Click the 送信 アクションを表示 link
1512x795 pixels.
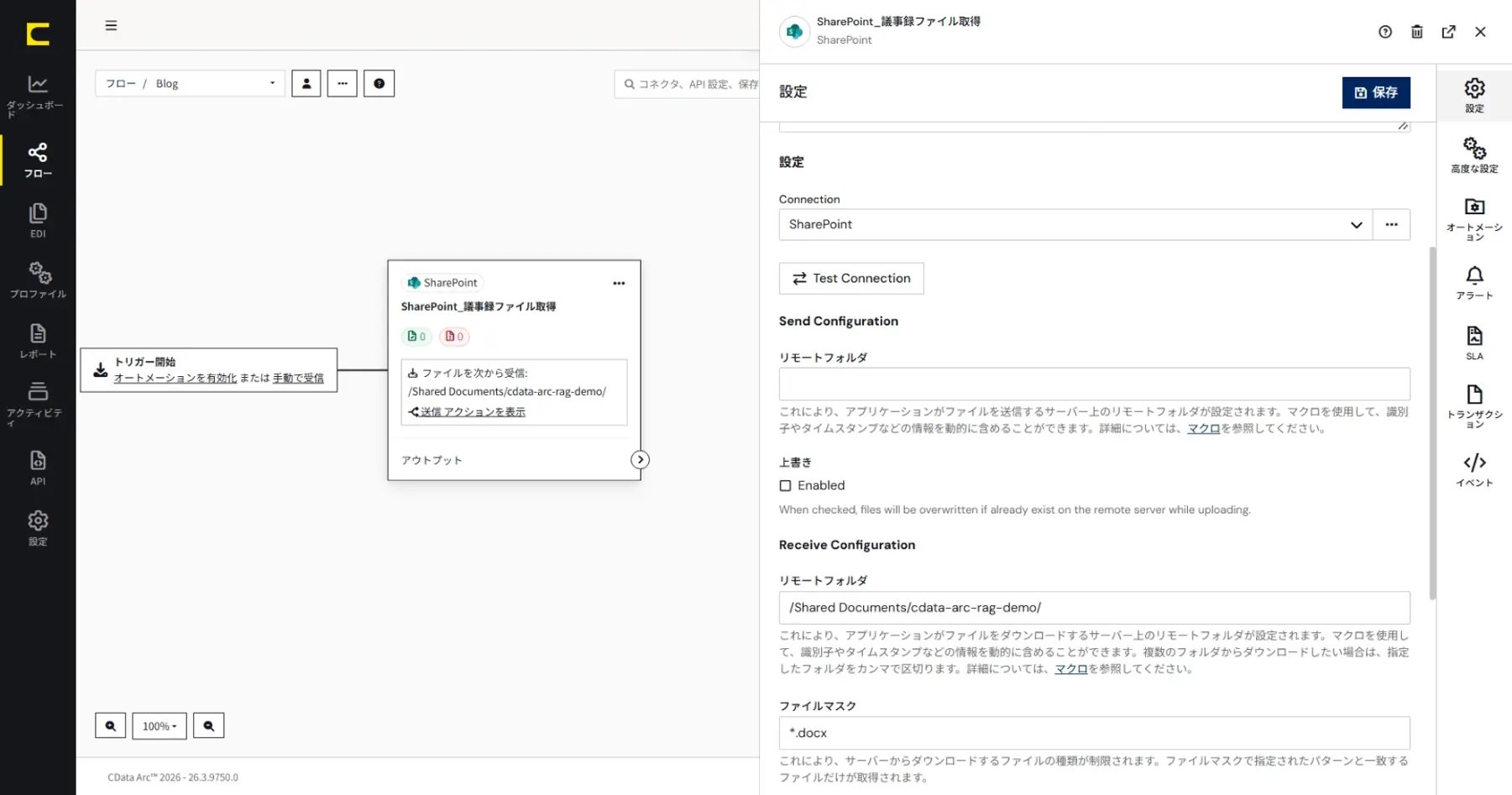(473, 411)
